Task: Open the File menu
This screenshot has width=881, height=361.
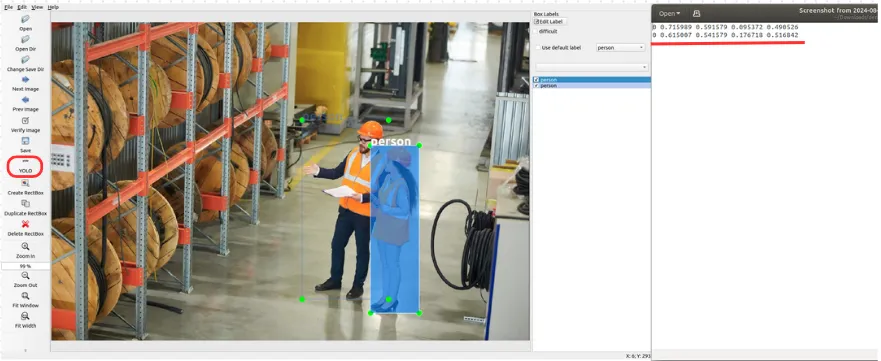Action: click(x=8, y=7)
